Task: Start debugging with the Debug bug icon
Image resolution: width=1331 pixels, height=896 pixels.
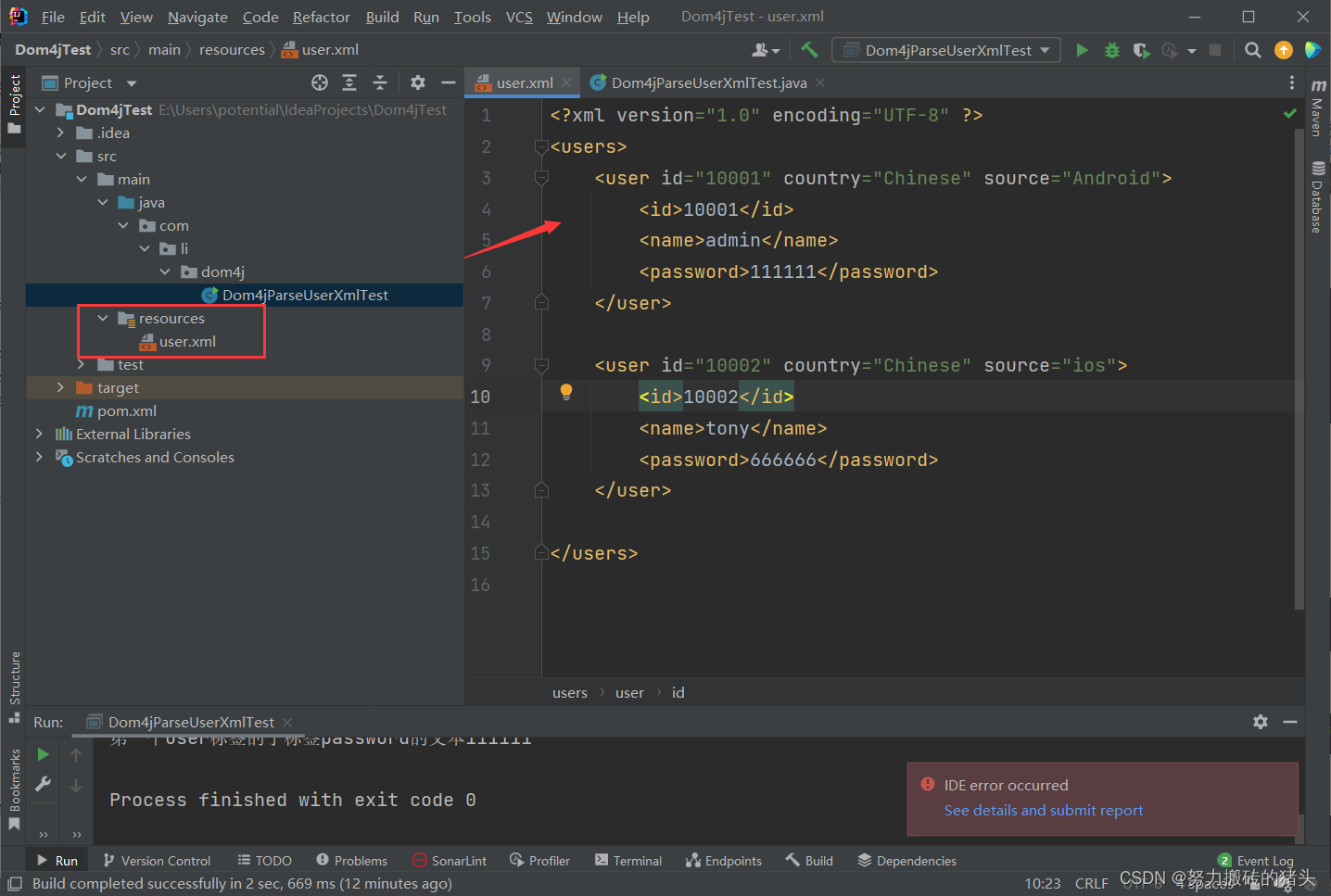Action: (x=1112, y=50)
